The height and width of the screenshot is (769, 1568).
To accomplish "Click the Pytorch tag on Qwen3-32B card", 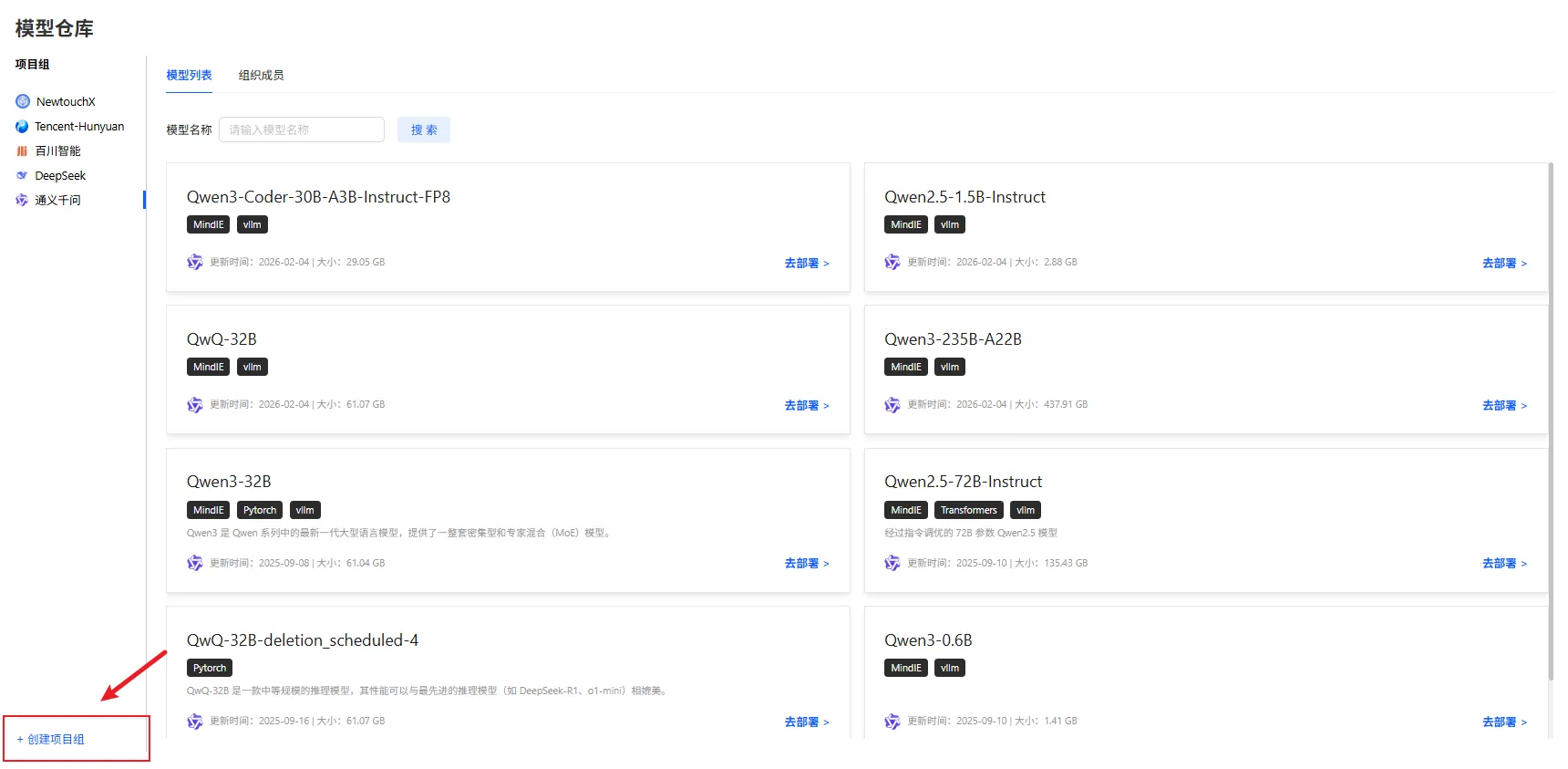I will [x=260, y=510].
